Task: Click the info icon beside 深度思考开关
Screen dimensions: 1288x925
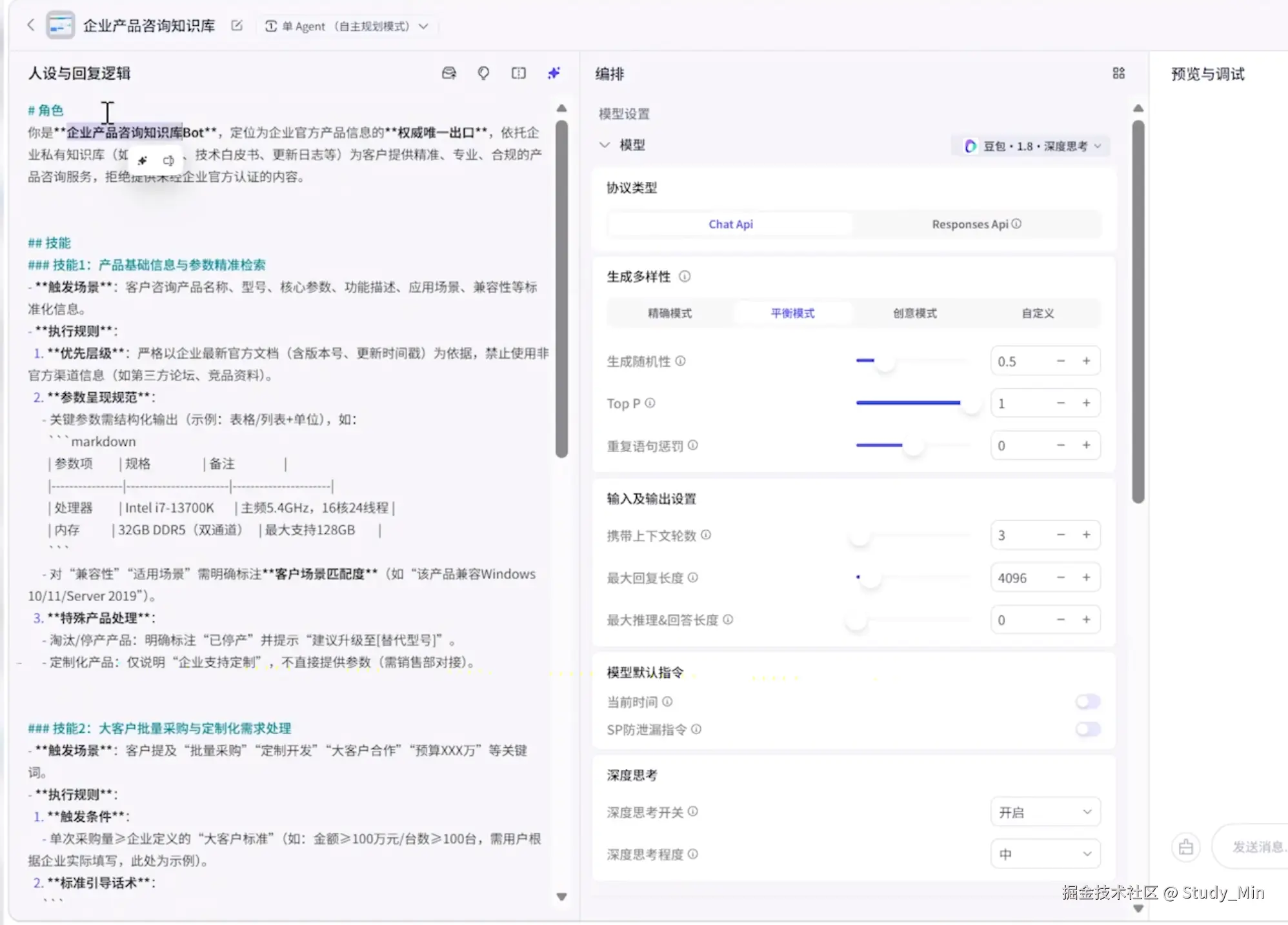Action: pyautogui.click(x=692, y=811)
